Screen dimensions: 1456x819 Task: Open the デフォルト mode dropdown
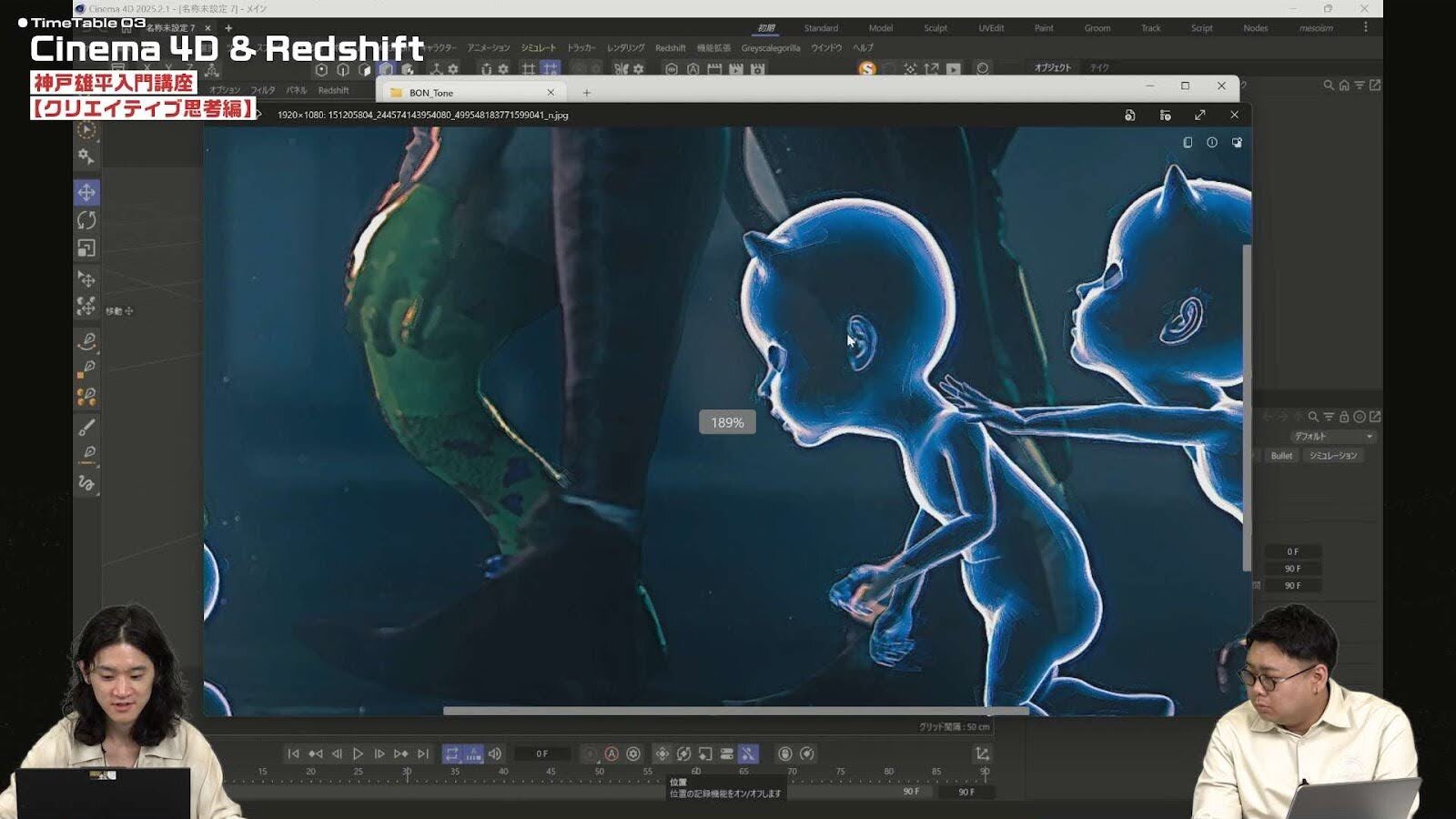pyautogui.click(x=1333, y=437)
